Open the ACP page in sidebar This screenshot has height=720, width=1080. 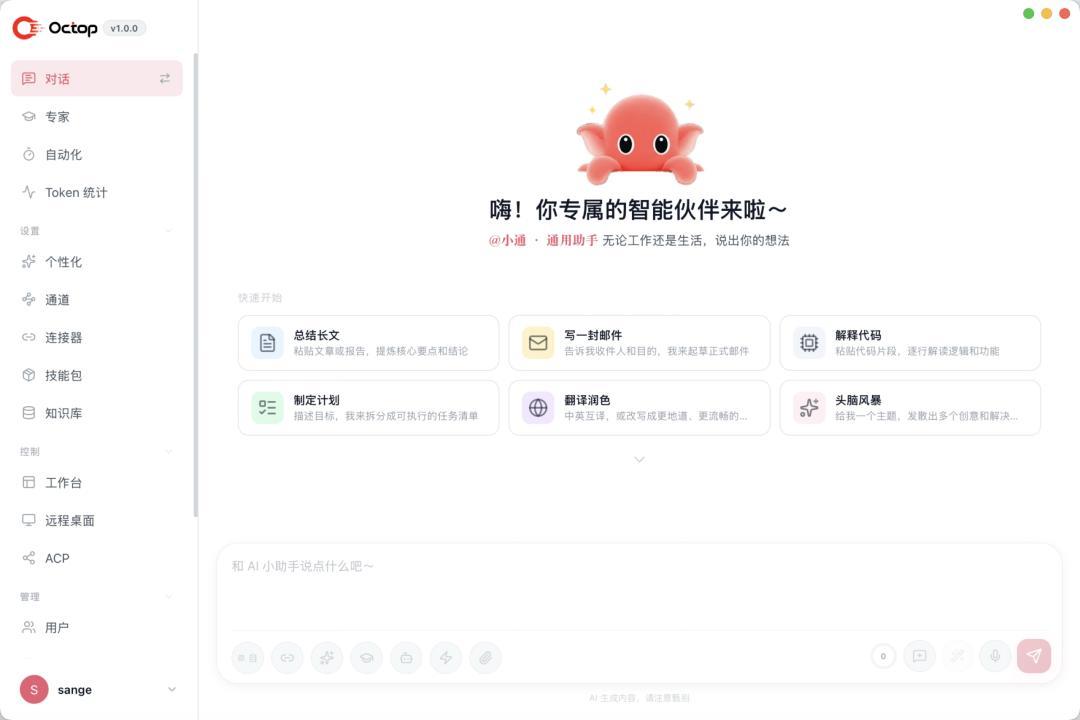click(x=96, y=558)
